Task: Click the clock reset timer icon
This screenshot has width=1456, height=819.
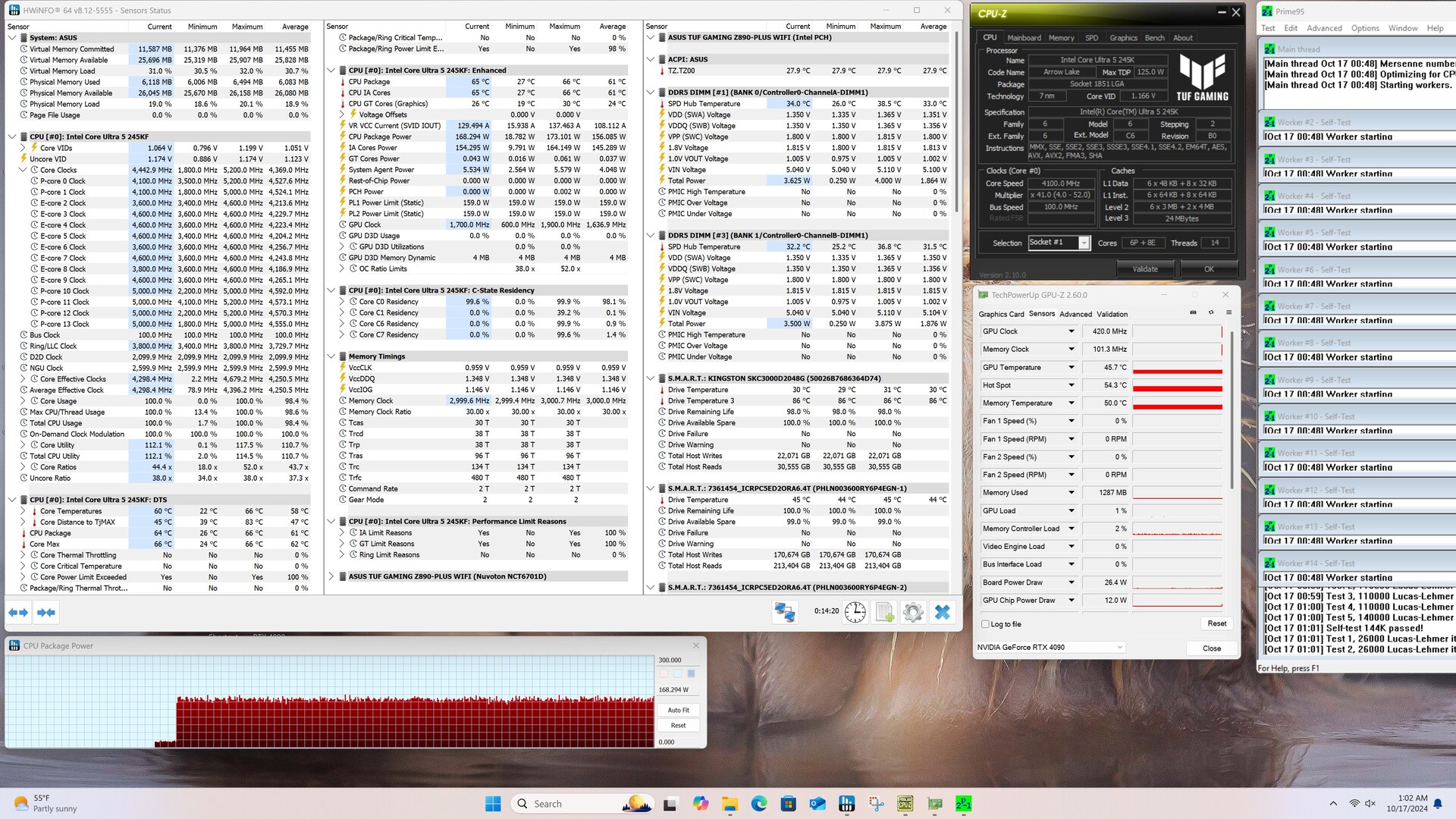Action: pyautogui.click(x=855, y=612)
